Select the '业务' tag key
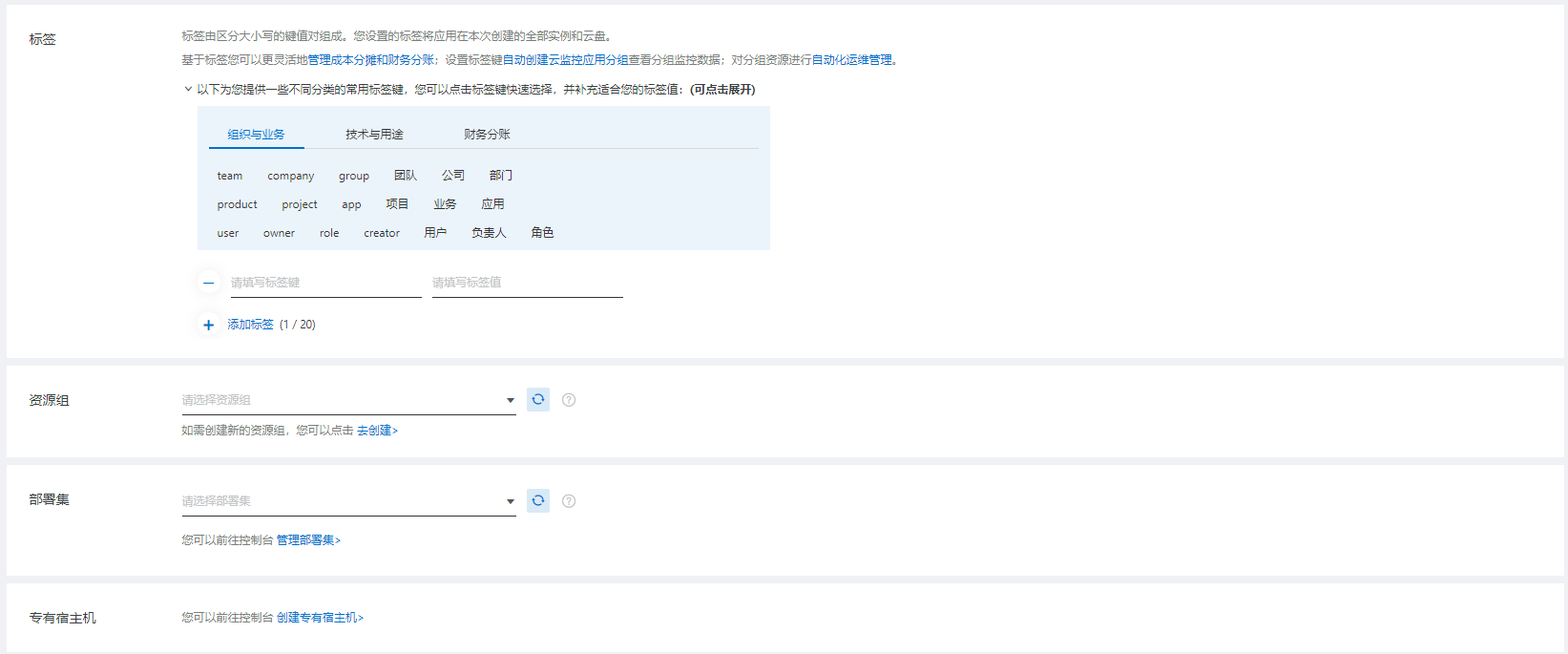The image size is (1568, 654). pos(445,204)
